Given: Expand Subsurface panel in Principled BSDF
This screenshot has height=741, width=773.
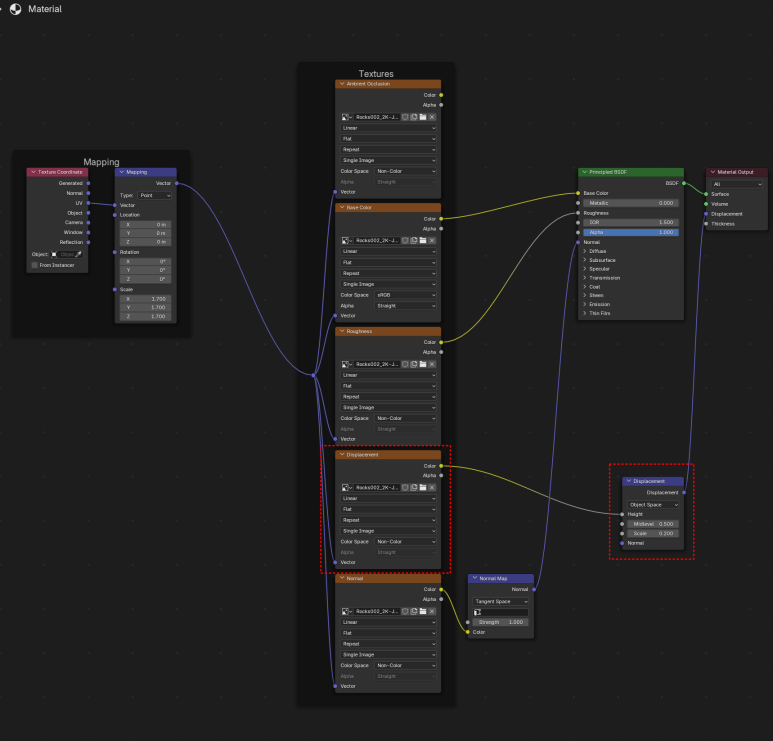Looking at the screenshot, I should coord(585,260).
